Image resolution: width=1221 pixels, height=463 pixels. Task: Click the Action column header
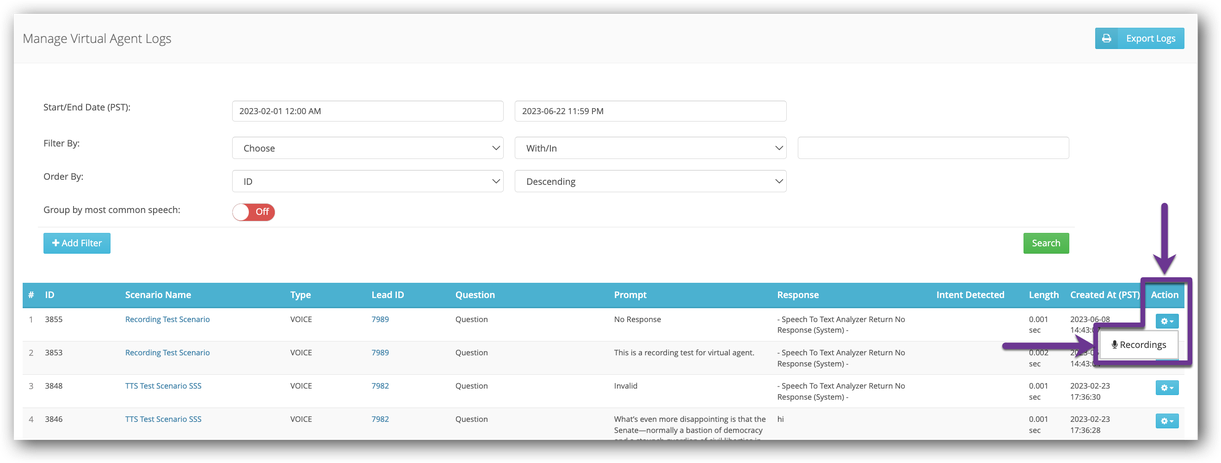1165,295
